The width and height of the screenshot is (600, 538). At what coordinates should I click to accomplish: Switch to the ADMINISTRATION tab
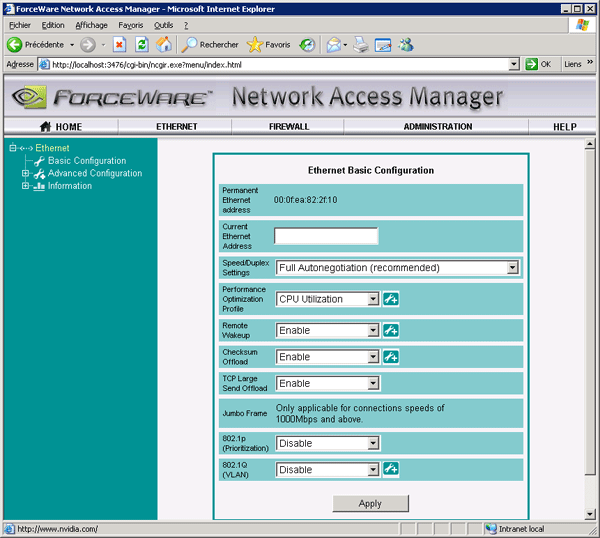(x=438, y=127)
